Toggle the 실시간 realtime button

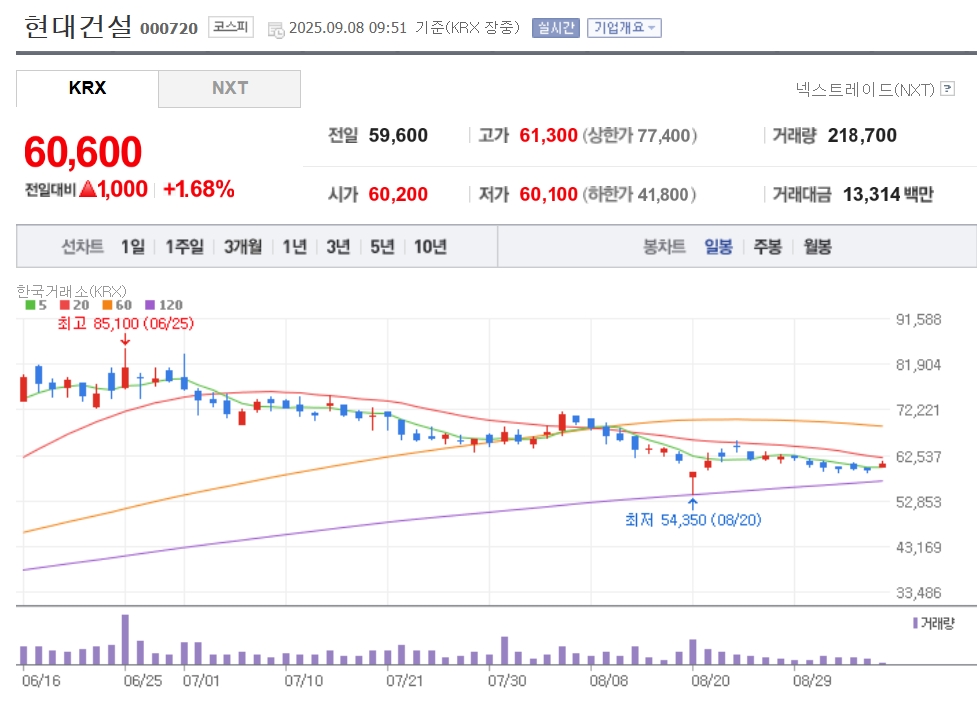click(x=556, y=28)
